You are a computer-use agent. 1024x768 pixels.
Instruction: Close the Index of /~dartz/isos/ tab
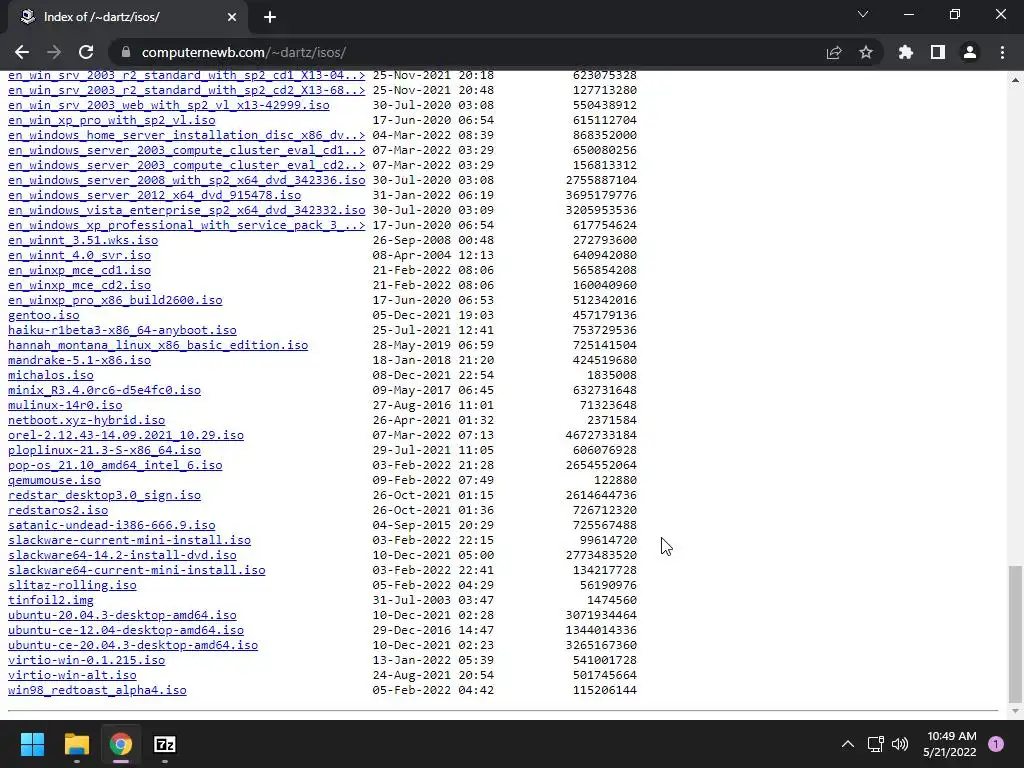point(232,17)
